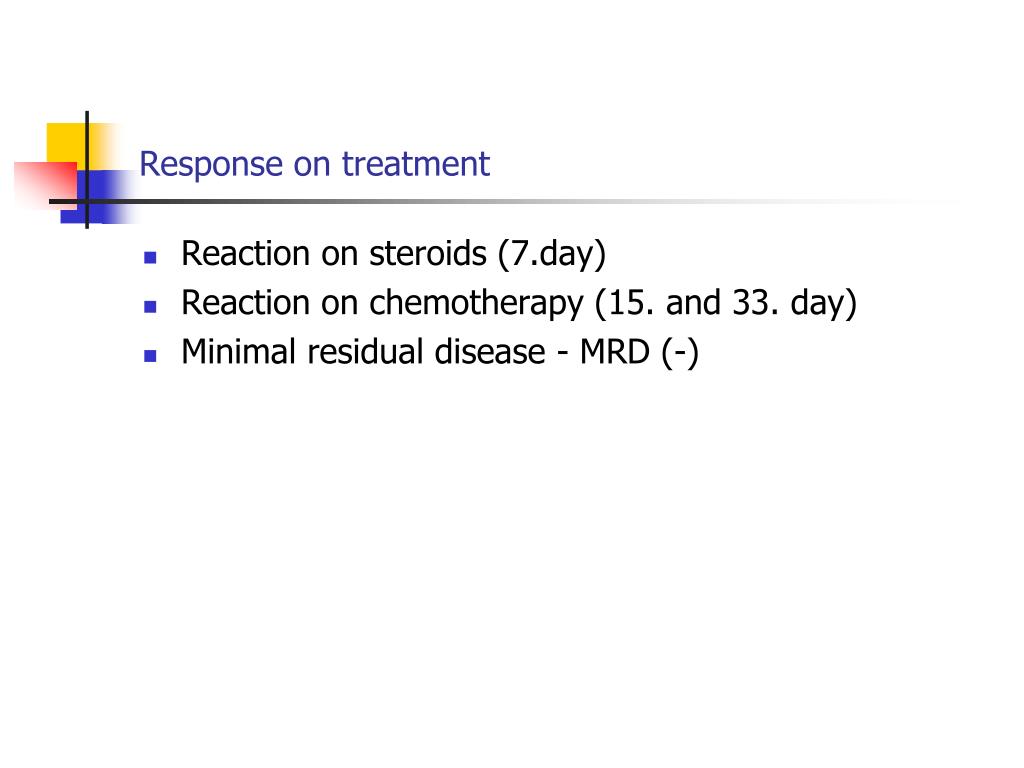
Task: Click the word "chemotherapy" in the second bullet
Action: point(476,304)
